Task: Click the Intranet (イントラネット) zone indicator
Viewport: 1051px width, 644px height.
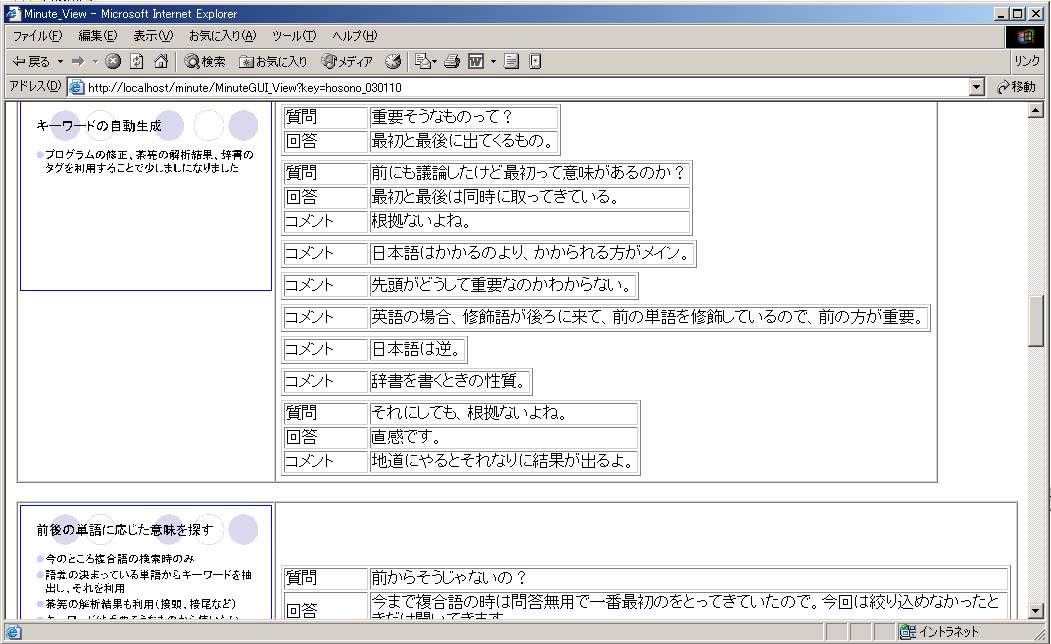Action: 940,631
